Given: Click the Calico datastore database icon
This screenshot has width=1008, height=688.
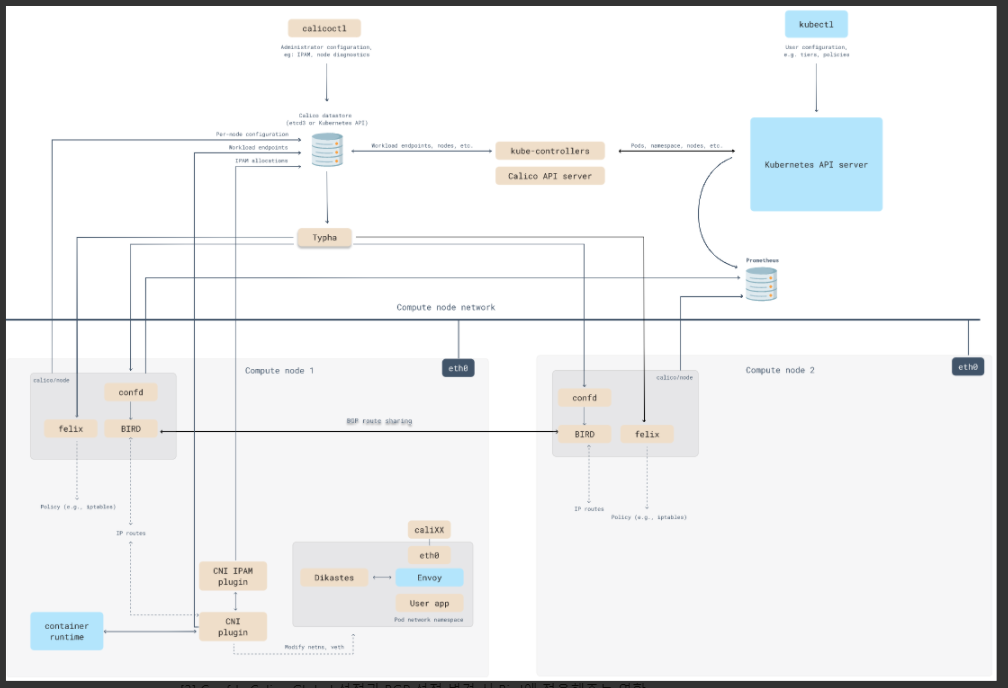Looking at the screenshot, I should (x=327, y=150).
